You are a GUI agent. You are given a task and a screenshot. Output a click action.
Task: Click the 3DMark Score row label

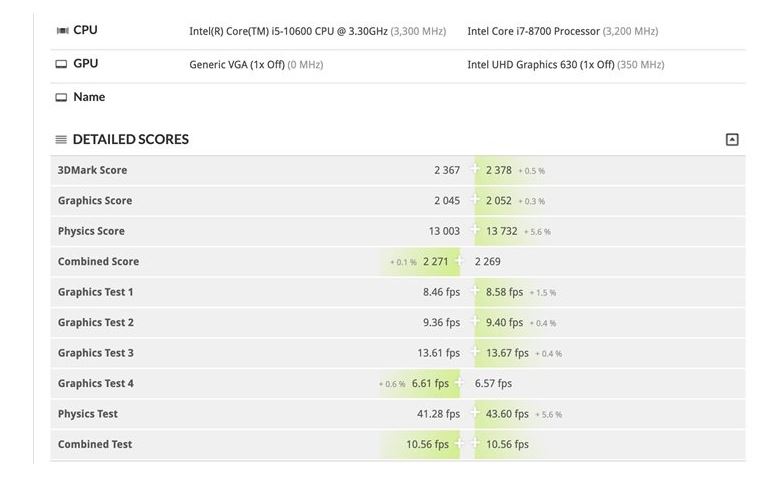92,171
